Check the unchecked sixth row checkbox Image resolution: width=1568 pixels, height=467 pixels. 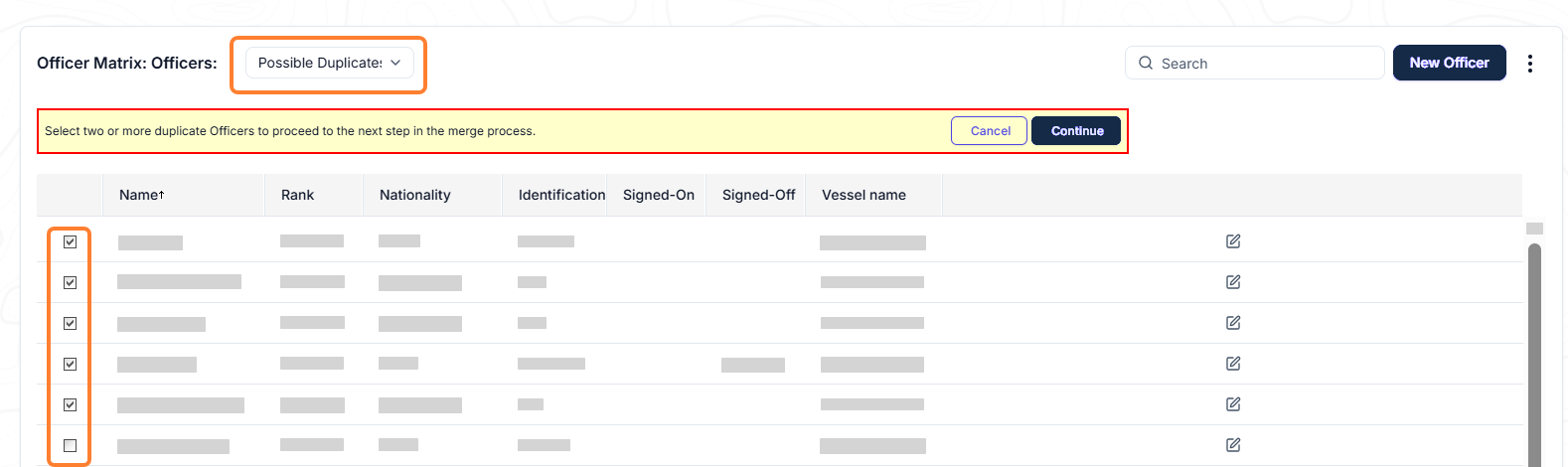(70, 445)
